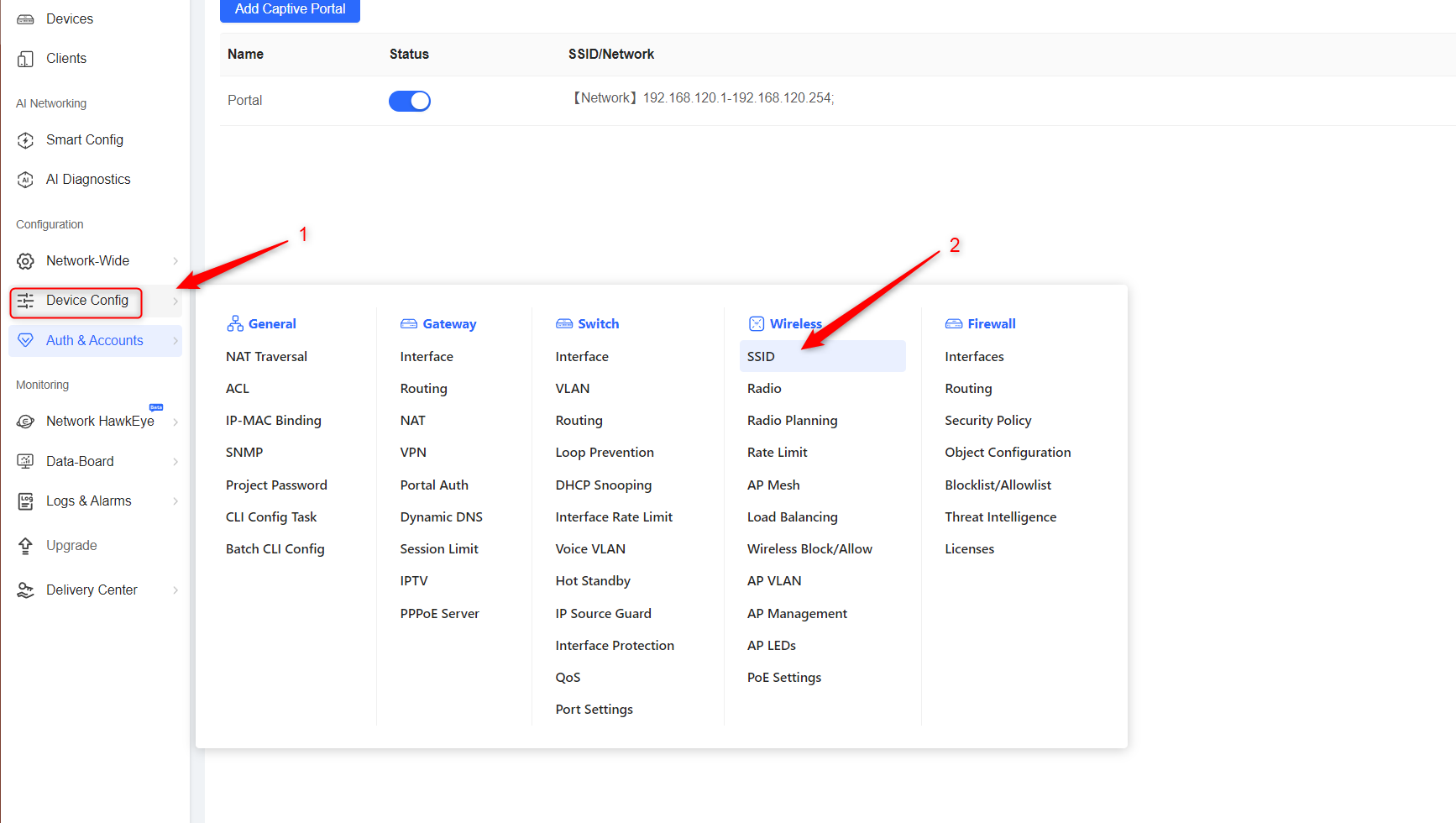Click the Portal entry in the table
The height and width of the screenshot is (823, 1456).
pyautogui.click(x=244, y=100)
